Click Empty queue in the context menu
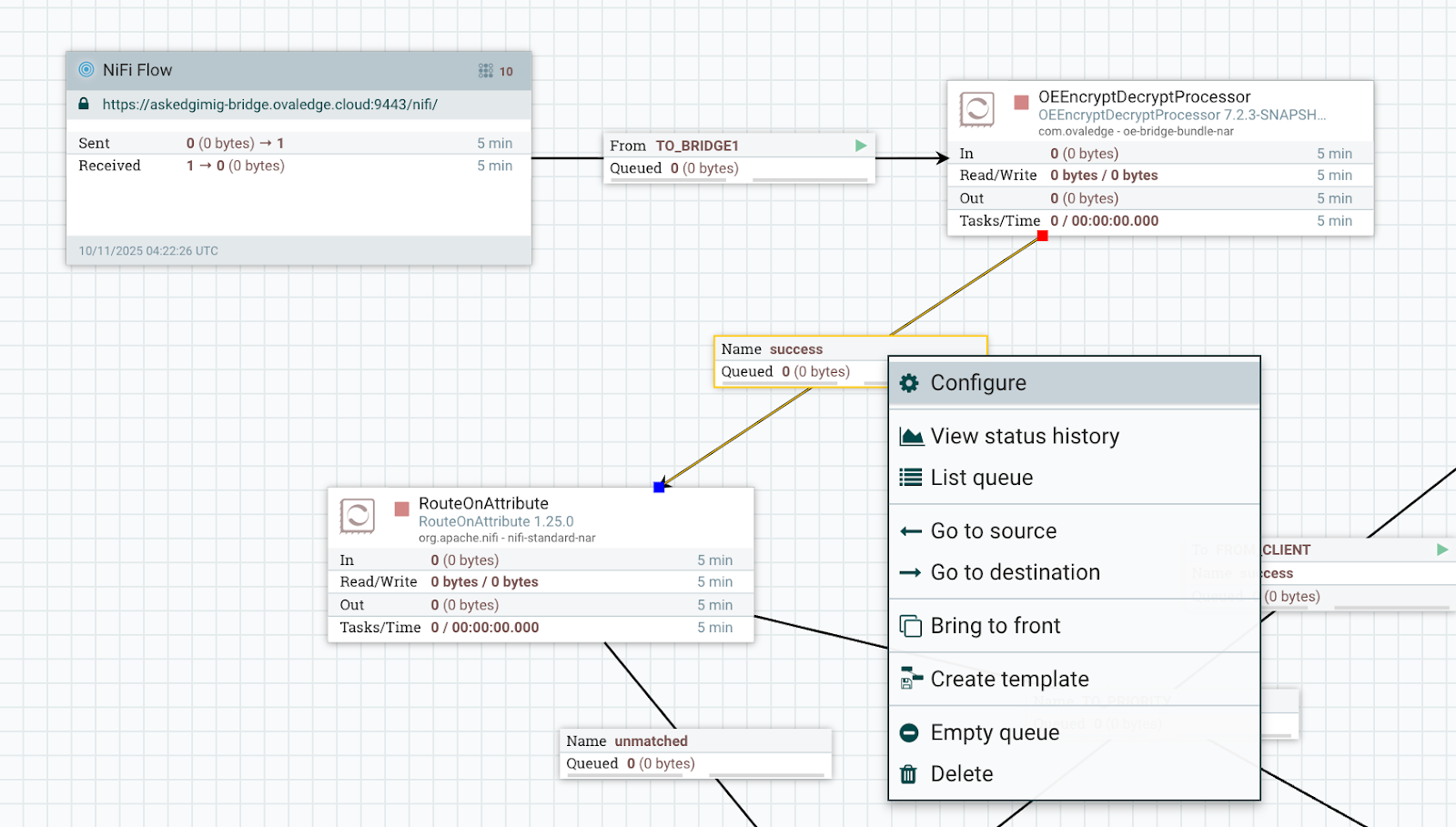This screenshot has height=827, width=1456. [x=995, y=733]
